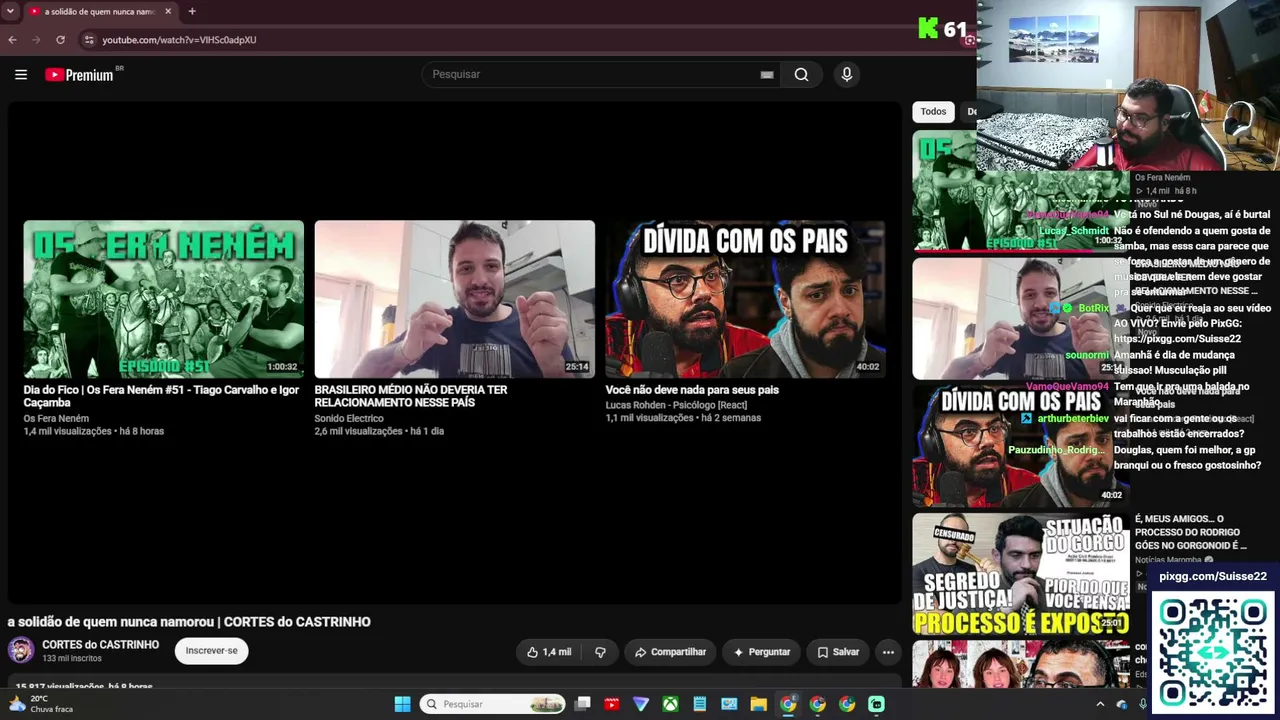Click the Sonido Electrico 25:14 endscreen thumbnail
Screen dimensions: 1280x720
pos(455,299)
